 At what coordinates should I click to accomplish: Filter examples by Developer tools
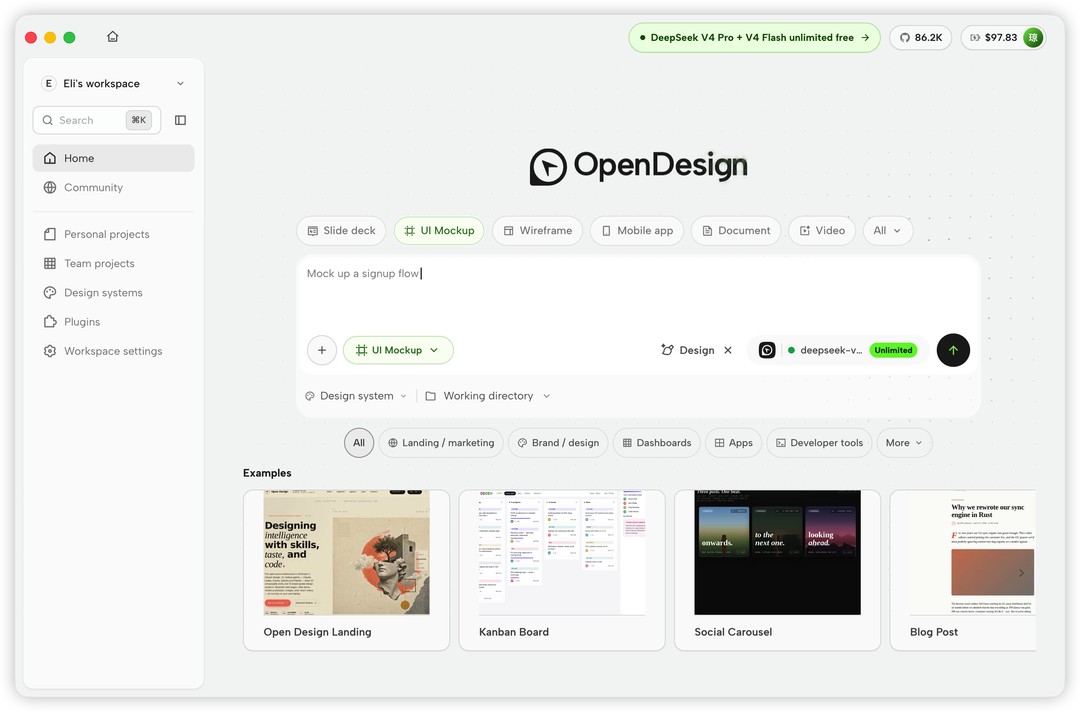[819, 443]
